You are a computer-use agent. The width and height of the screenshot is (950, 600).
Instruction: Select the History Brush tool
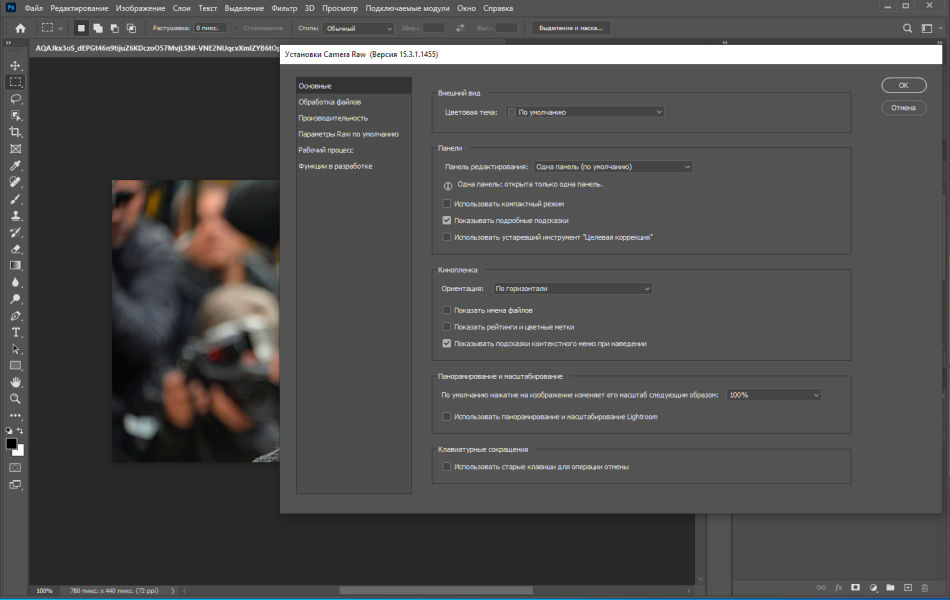point(16,232)
